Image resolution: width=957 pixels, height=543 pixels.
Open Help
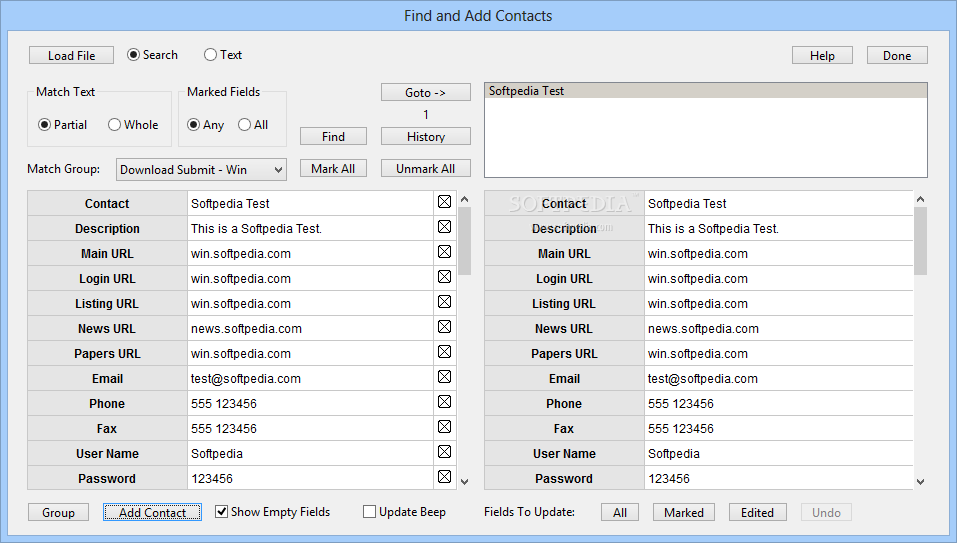(x=822, y=56)
